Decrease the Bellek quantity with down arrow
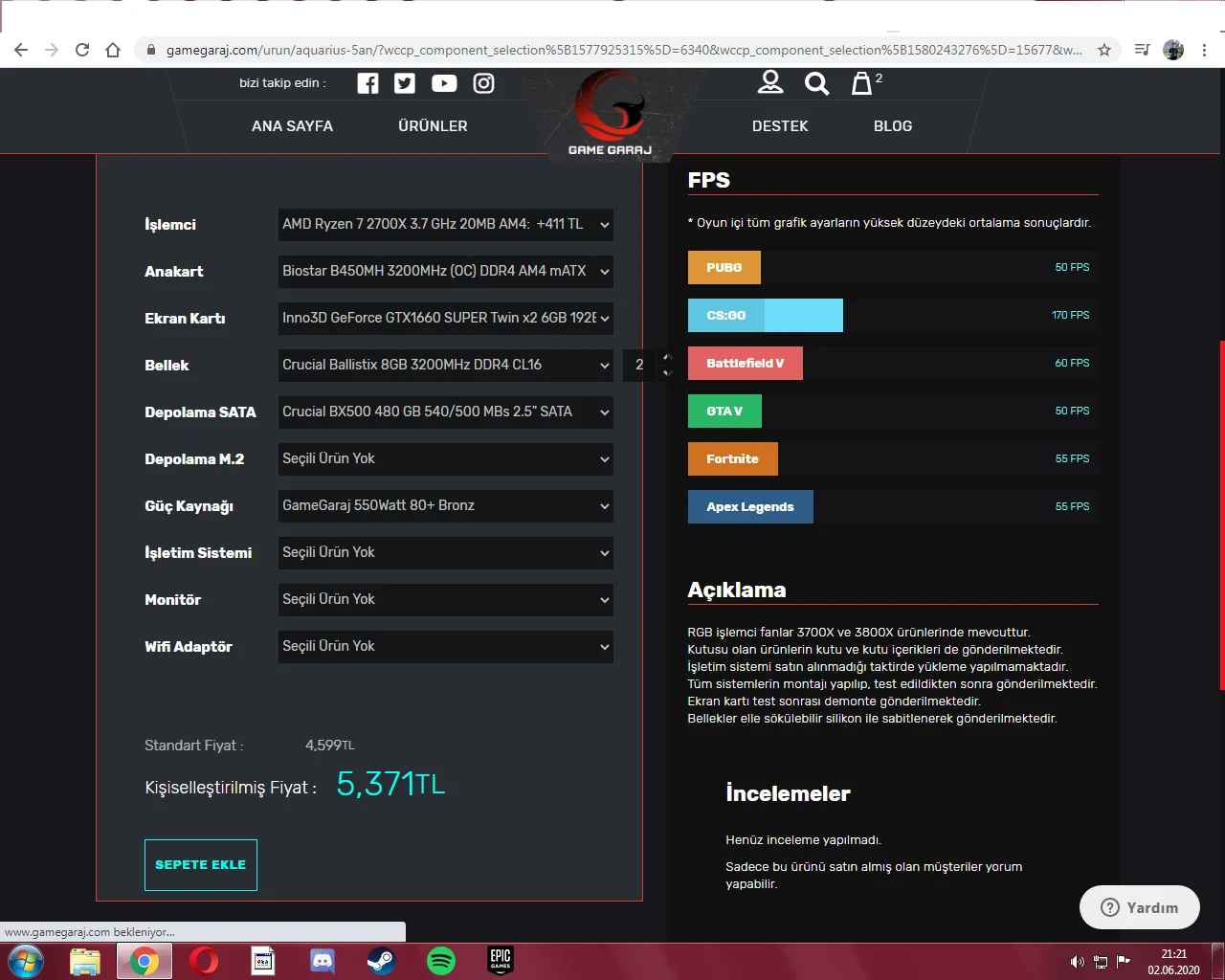This screenshot has height=980, width=1225. (x=667, y=372)
